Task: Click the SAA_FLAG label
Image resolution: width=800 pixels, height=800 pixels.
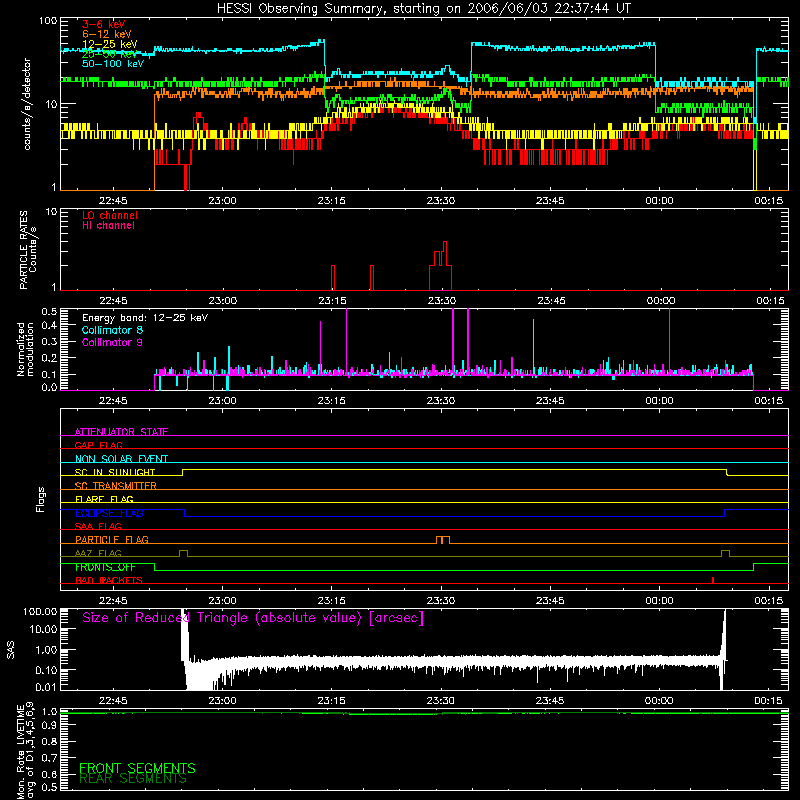Action: [98, 526]
